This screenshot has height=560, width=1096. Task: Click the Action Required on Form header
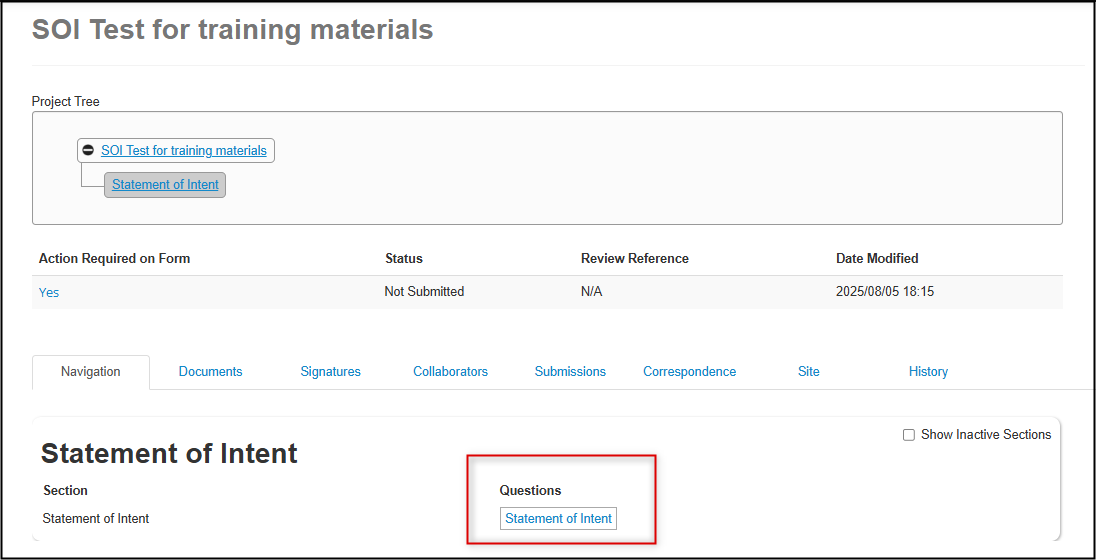point(115,259)
